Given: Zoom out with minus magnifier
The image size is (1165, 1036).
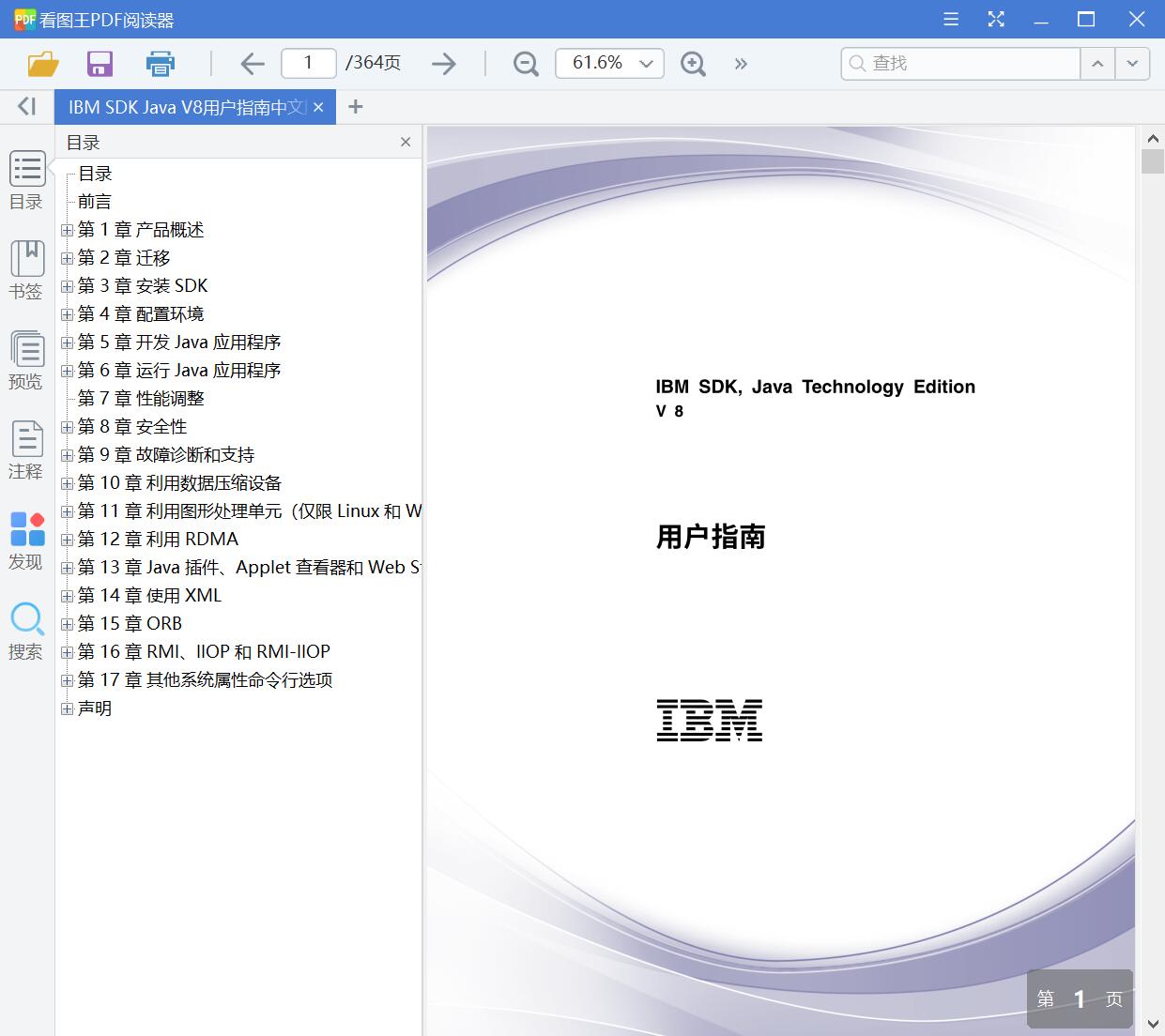Looking at the screenshot, I should (526, 64).
